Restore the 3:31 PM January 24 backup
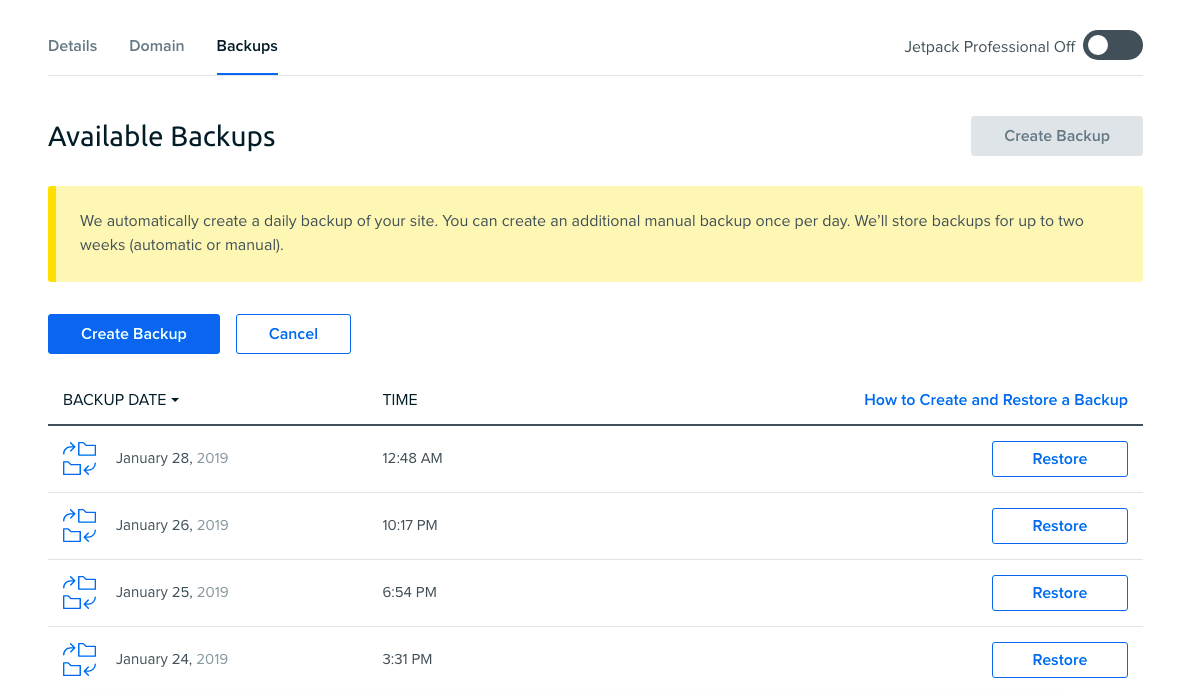Screen dimensions: 1191x691 (1059, 660)
